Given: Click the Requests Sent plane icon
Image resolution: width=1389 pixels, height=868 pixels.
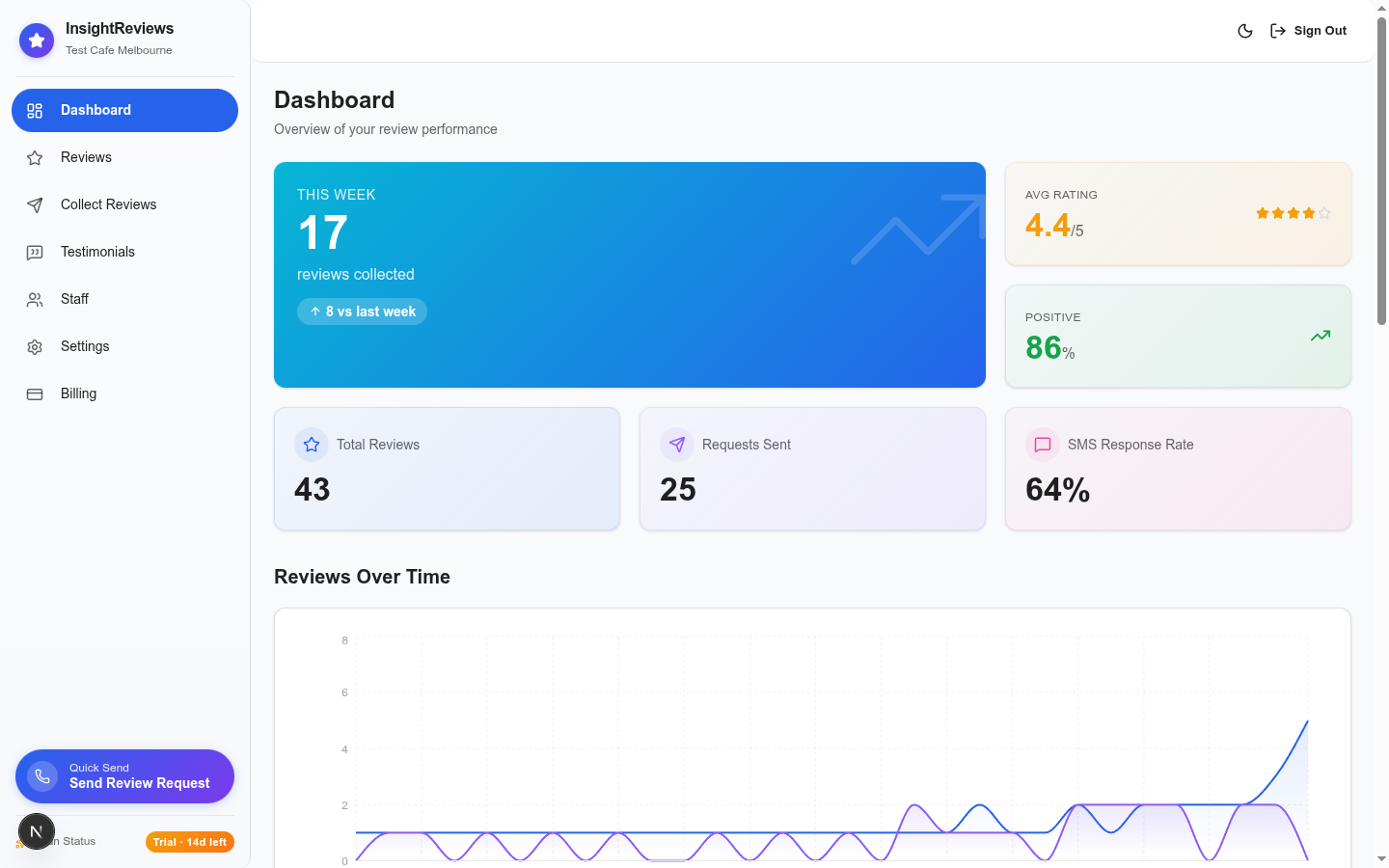Looking at the screenshot, I should [677, 445].
